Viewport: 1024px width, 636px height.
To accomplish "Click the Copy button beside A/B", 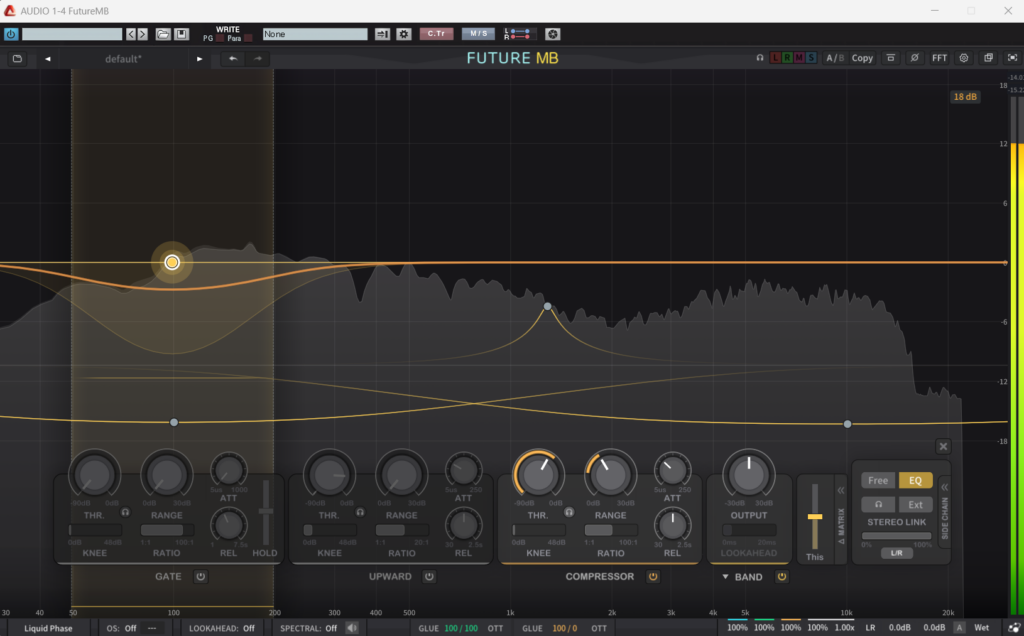I will coord(862,59).
